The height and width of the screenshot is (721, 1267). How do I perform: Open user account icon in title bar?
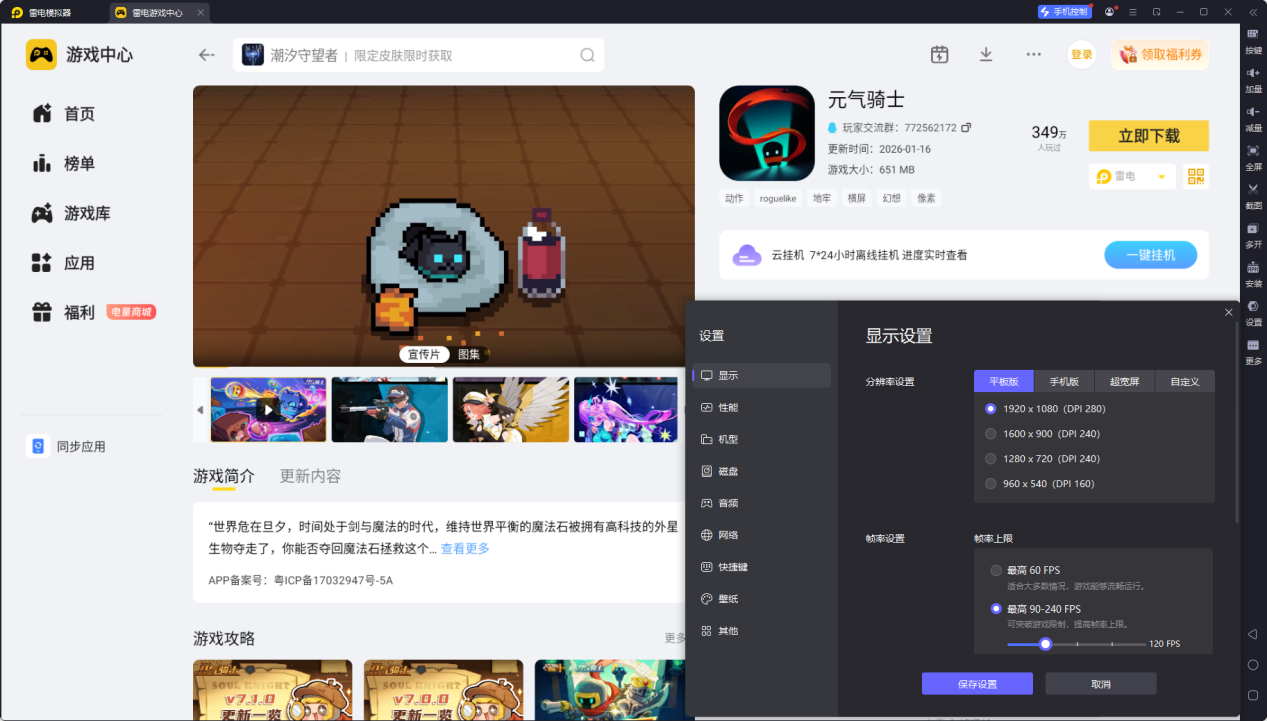click(1110, 12)
